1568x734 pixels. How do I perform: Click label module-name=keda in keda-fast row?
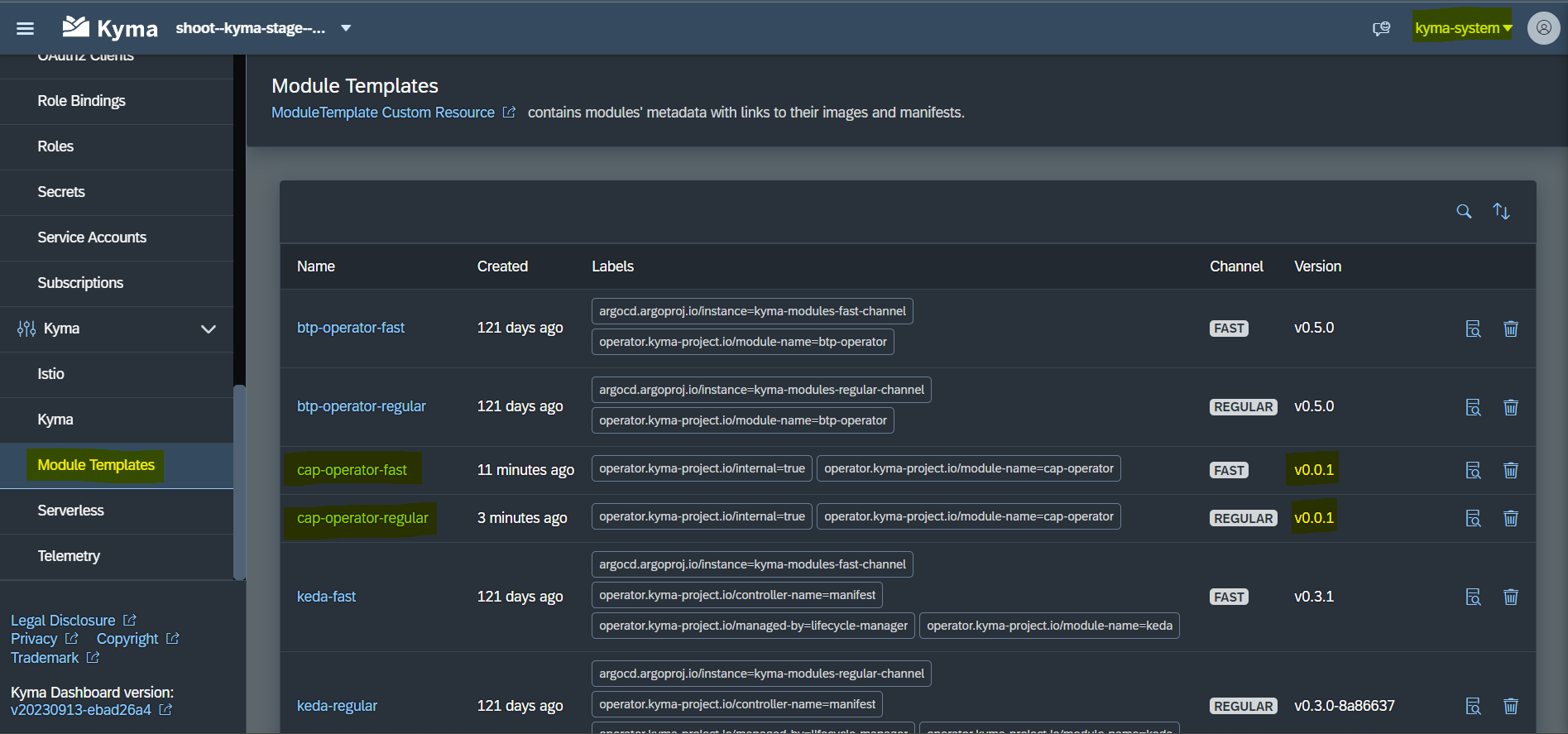[x=1049, y=626]
